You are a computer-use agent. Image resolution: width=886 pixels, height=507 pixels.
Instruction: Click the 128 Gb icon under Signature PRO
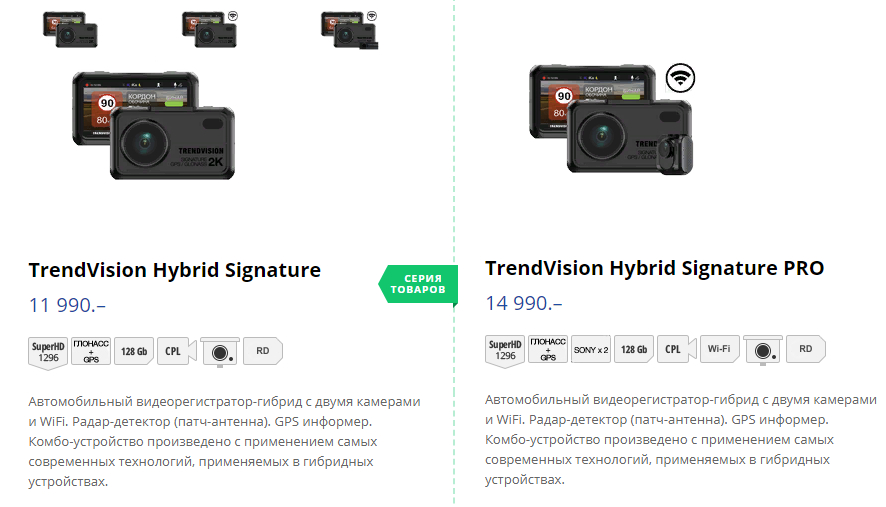point(634,349)
